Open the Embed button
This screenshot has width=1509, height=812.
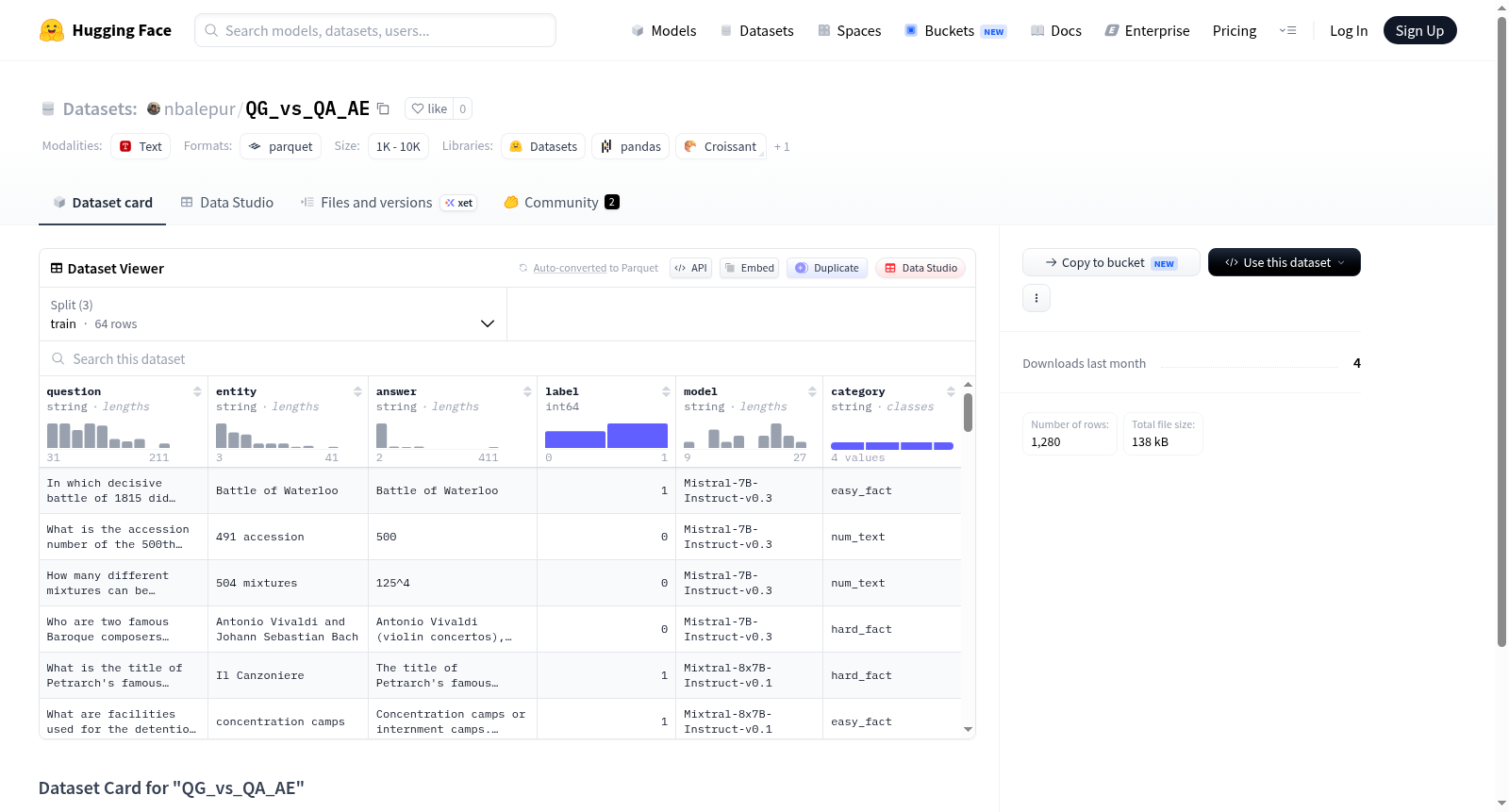coord(749,268)
